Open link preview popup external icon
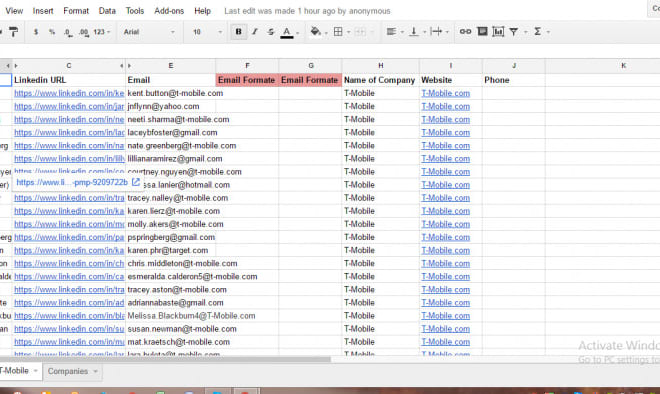Screen dimensions: 660x394 (136, 182)
